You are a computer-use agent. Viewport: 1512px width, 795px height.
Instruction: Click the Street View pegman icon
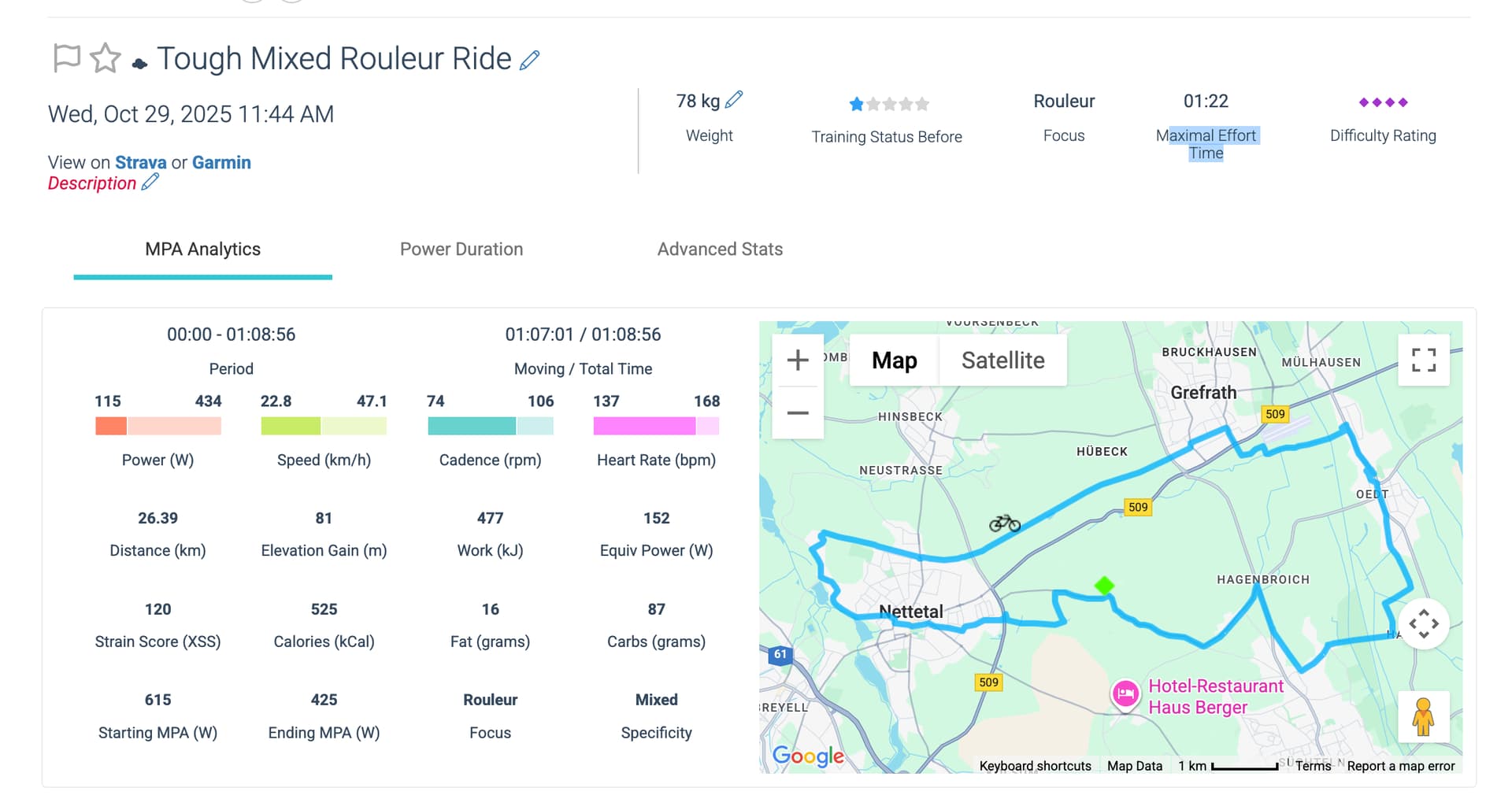click(x=1423, y=716)
